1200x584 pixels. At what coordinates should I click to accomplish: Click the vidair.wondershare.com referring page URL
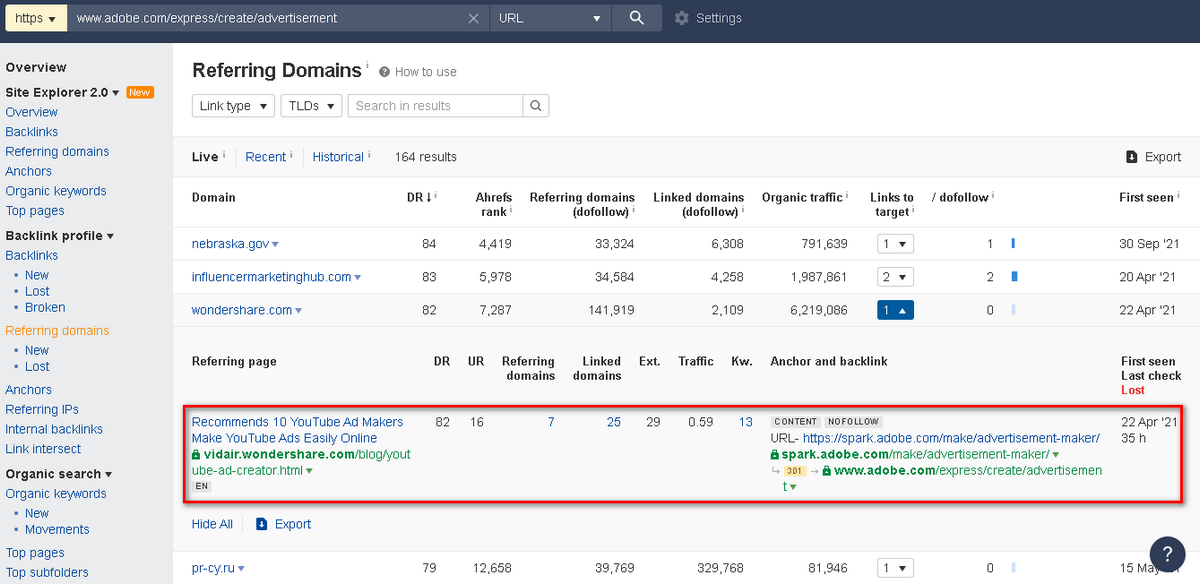pyautogui.click(x=301, y=462)
